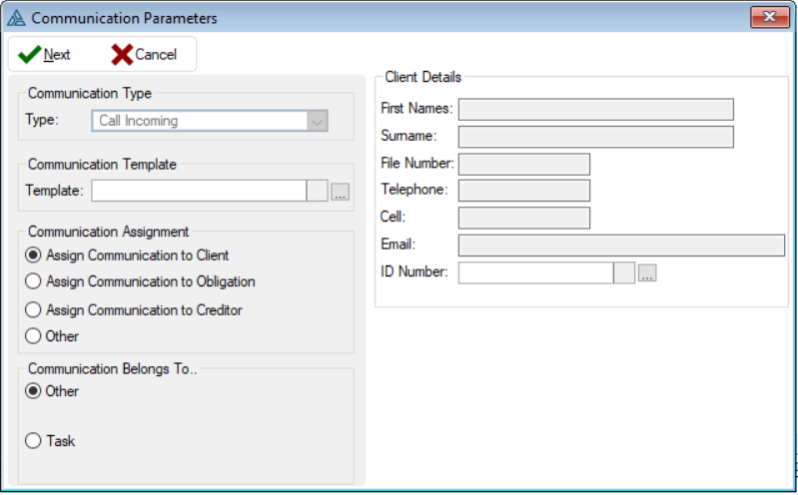Click the green checkmark Next button
The image size is (798, 495).
(45, 54)
